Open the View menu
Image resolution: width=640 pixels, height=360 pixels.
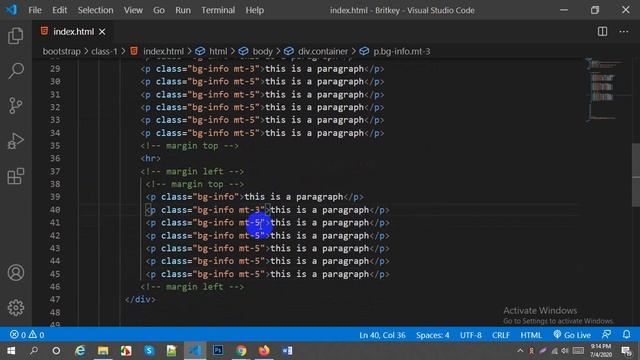(x=133, y=10)
